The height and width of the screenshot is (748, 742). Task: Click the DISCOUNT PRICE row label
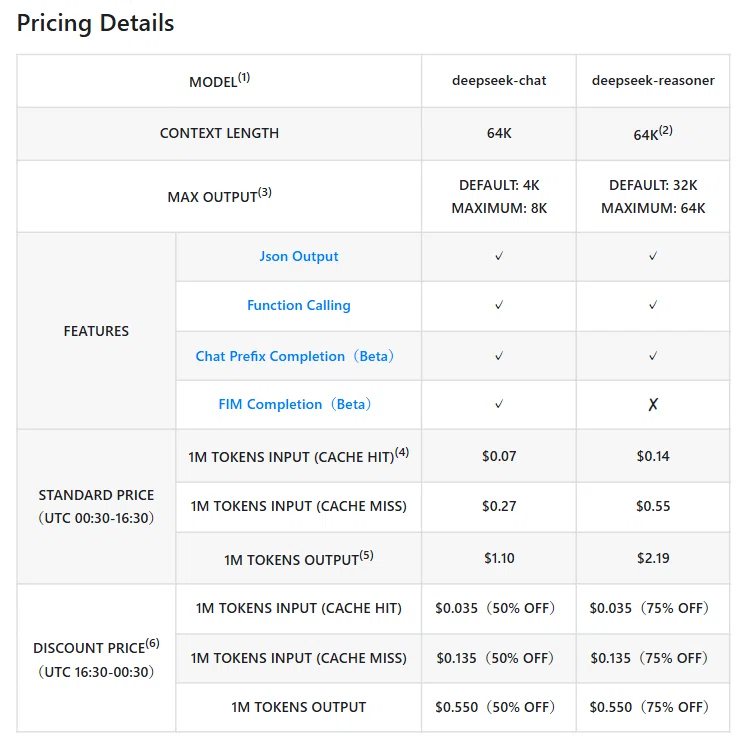coord(96,659)
